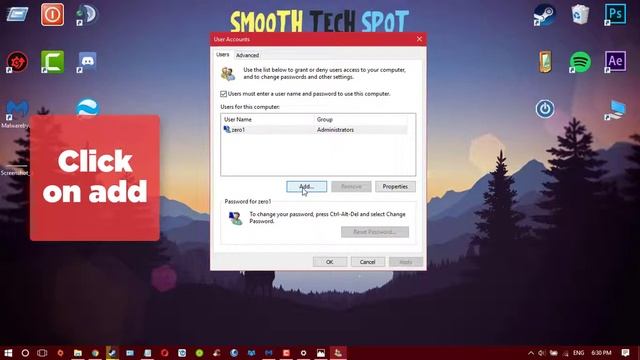This screenshot has height=360, width=640.
Task: Click OK in the User Accounts dialog
Action: (329, 262)
